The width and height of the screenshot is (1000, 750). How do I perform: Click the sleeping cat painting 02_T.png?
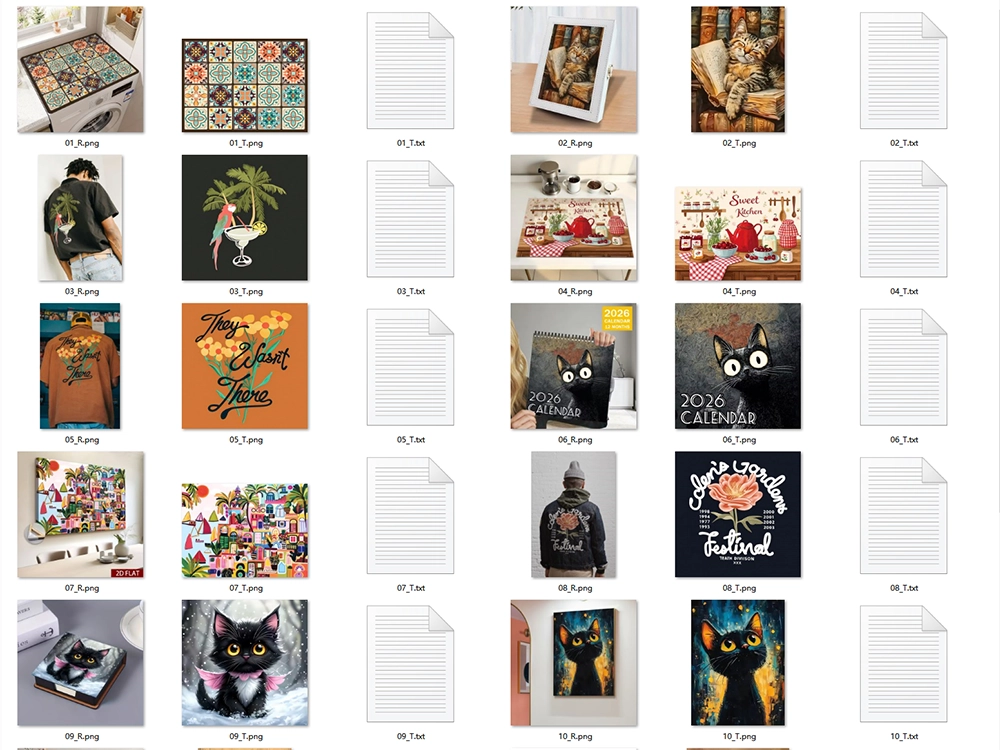(738, 70)
